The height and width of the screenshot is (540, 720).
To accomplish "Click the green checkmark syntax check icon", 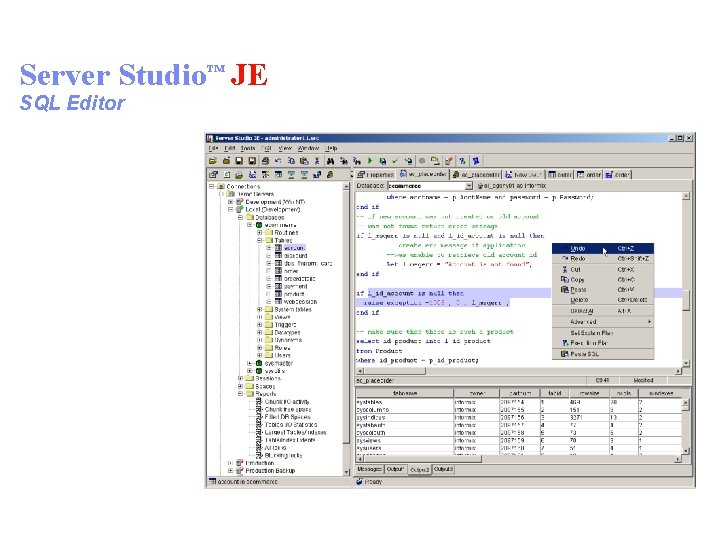I will 395,161.
